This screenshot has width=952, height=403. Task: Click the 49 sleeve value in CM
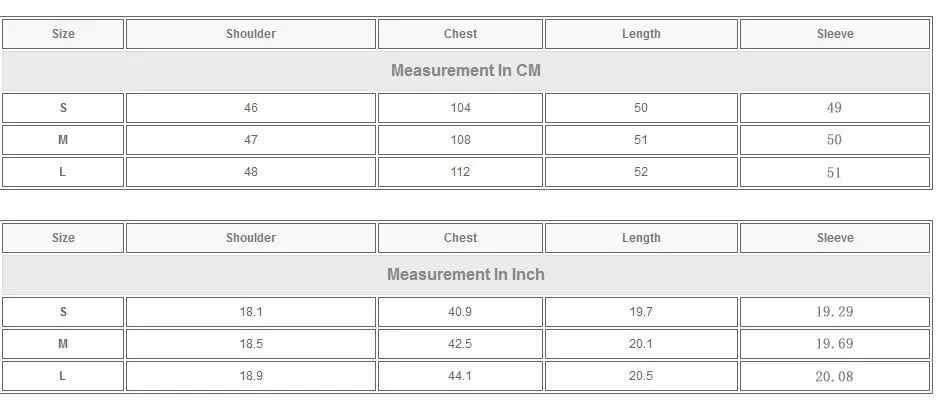[x=835, y=108]
